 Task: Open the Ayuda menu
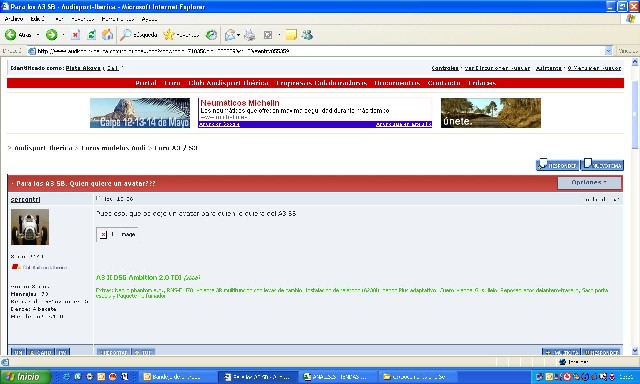tap(149, 19)
